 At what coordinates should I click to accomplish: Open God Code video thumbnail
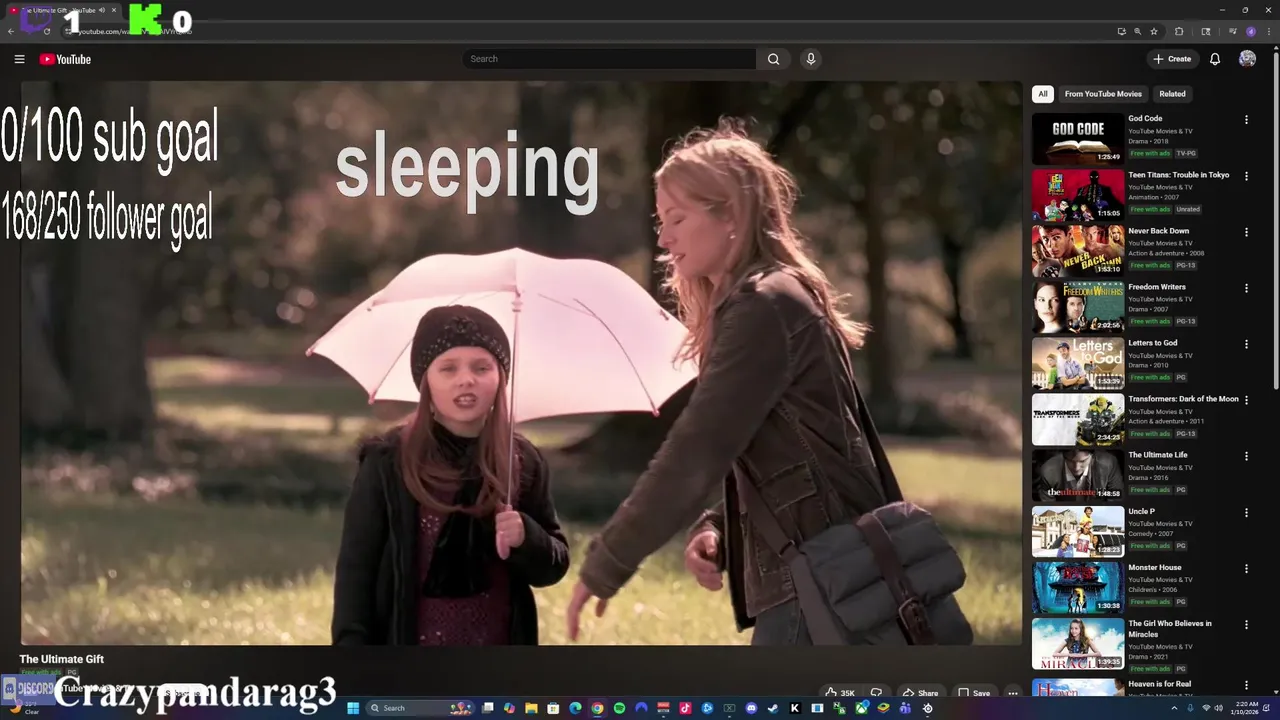click(x=1078, y=138)
